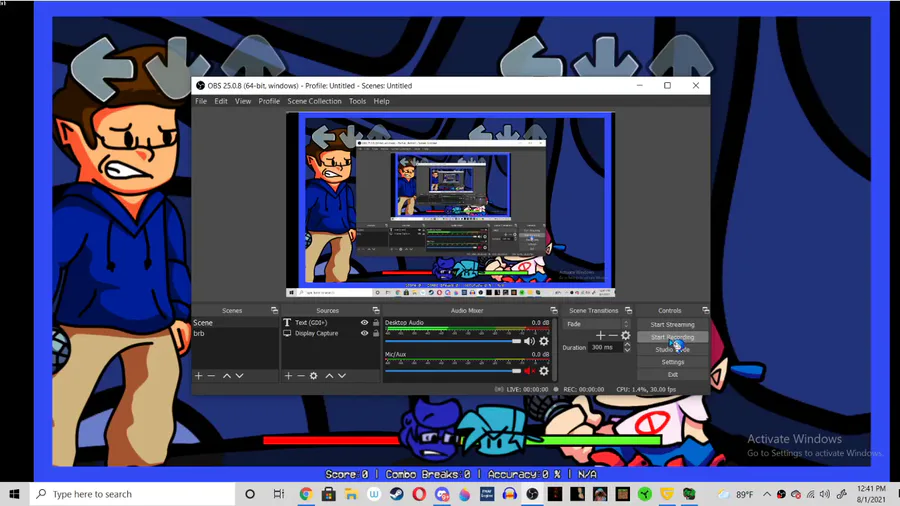This screenshot has height=506, width=900.
Task: Pop out the Scene Transitions dock
Action: [629, 310]
